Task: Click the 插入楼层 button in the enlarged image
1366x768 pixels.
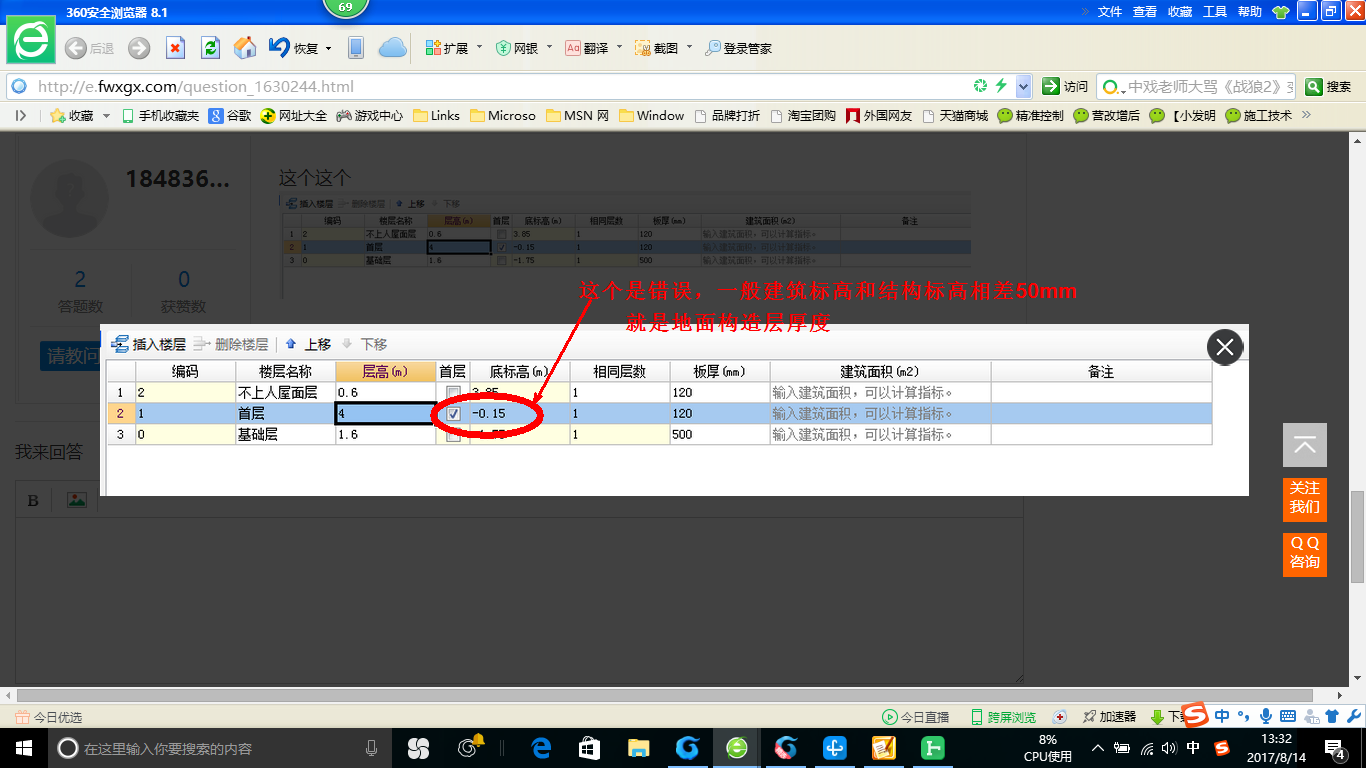Action: click(148, 344)
